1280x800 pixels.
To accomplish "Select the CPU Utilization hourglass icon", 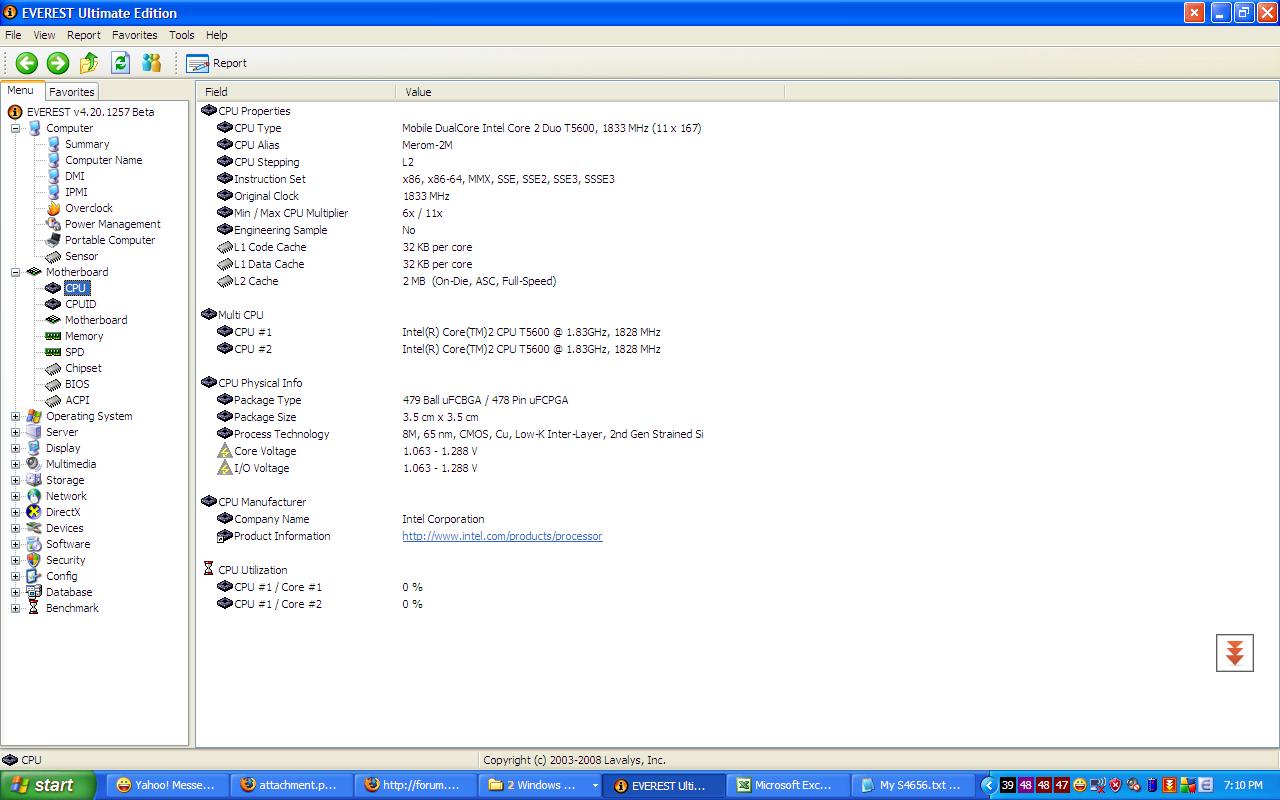I will click(209, 569).
